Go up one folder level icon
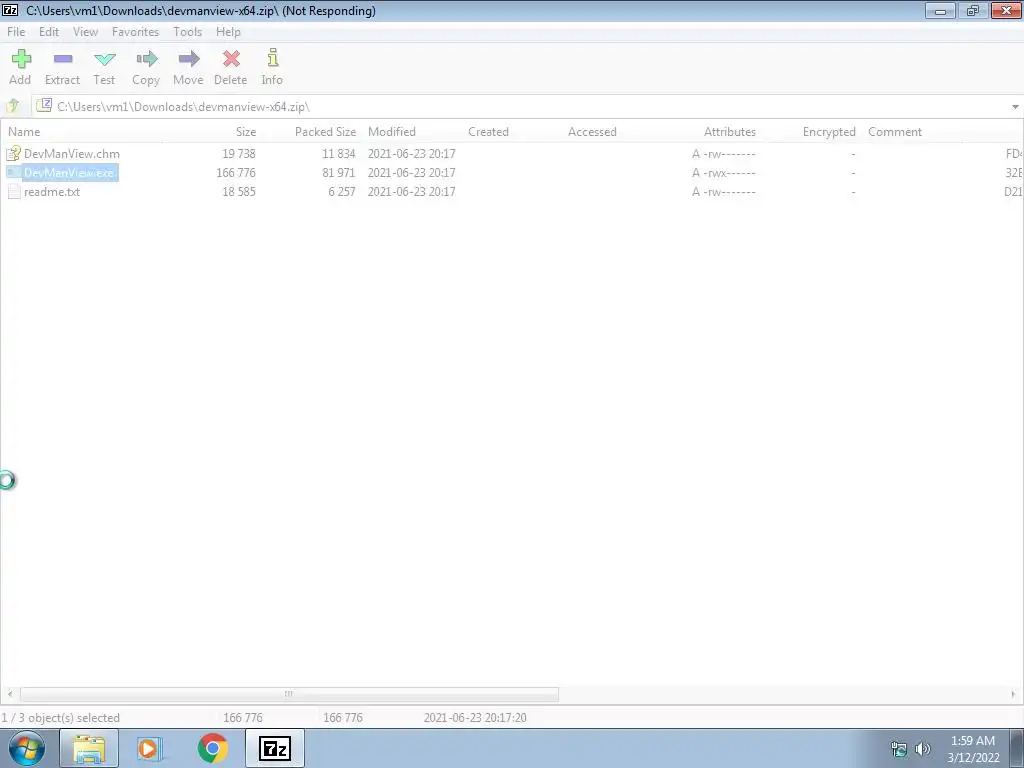The height and width of the screenshot is (768, 1024). click(12, 106)
